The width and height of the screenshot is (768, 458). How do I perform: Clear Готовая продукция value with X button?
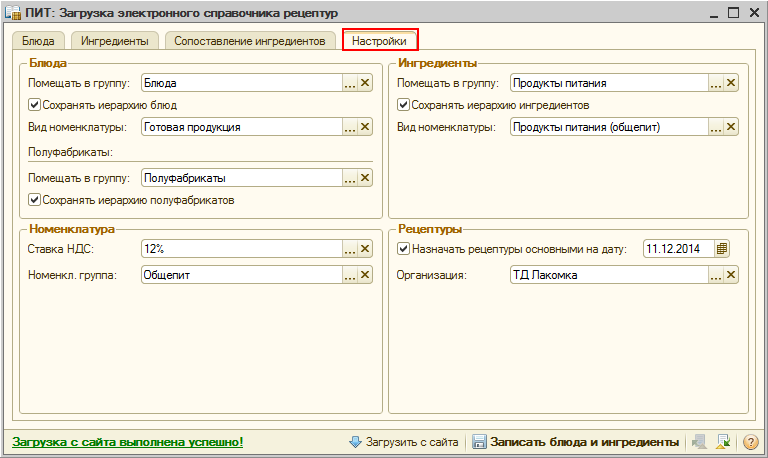pos(364,127)
